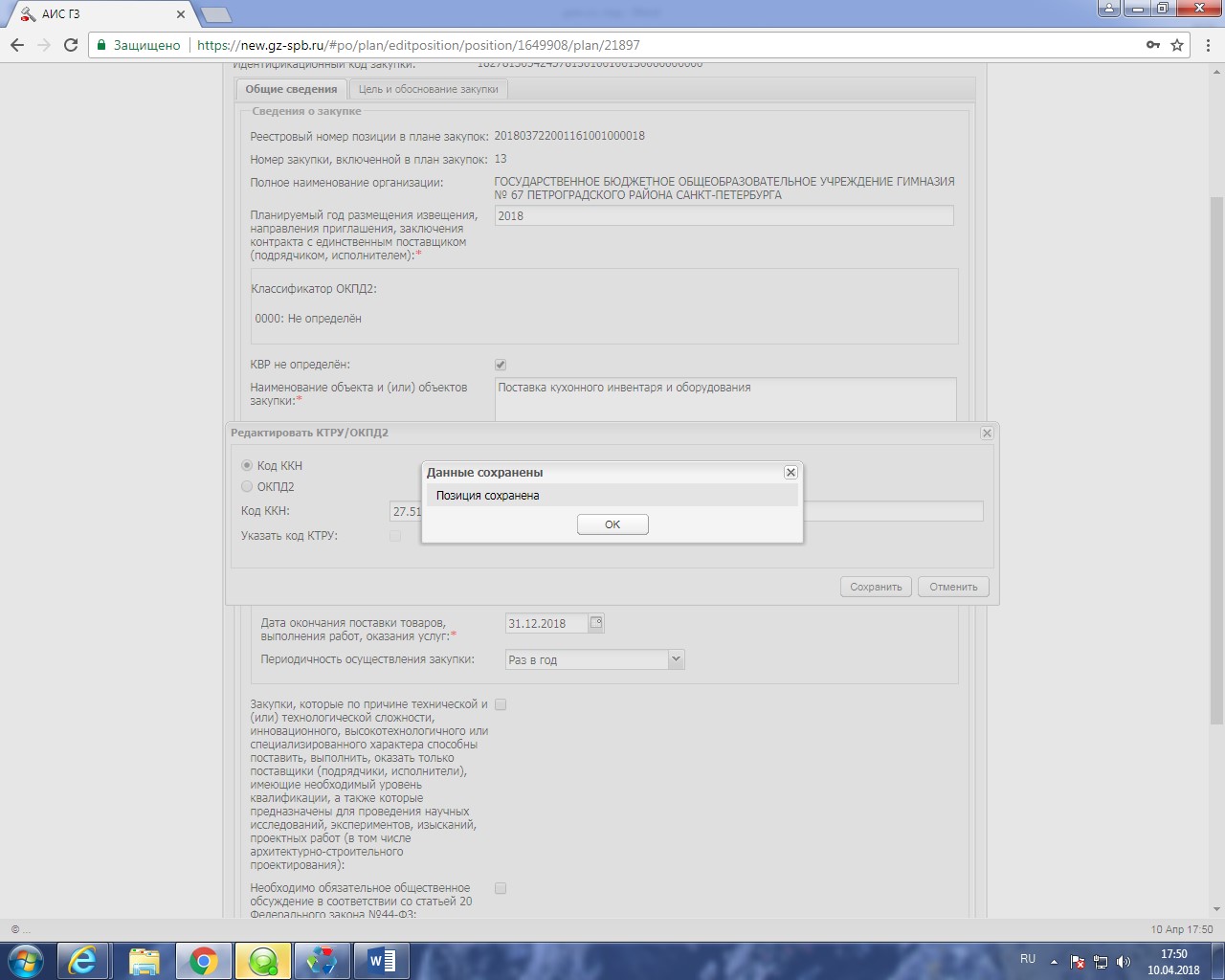Click the 'Поставка кухонного инвентаря' name text area
This screenshot has width=1225, height=980.
click(725, 400)
